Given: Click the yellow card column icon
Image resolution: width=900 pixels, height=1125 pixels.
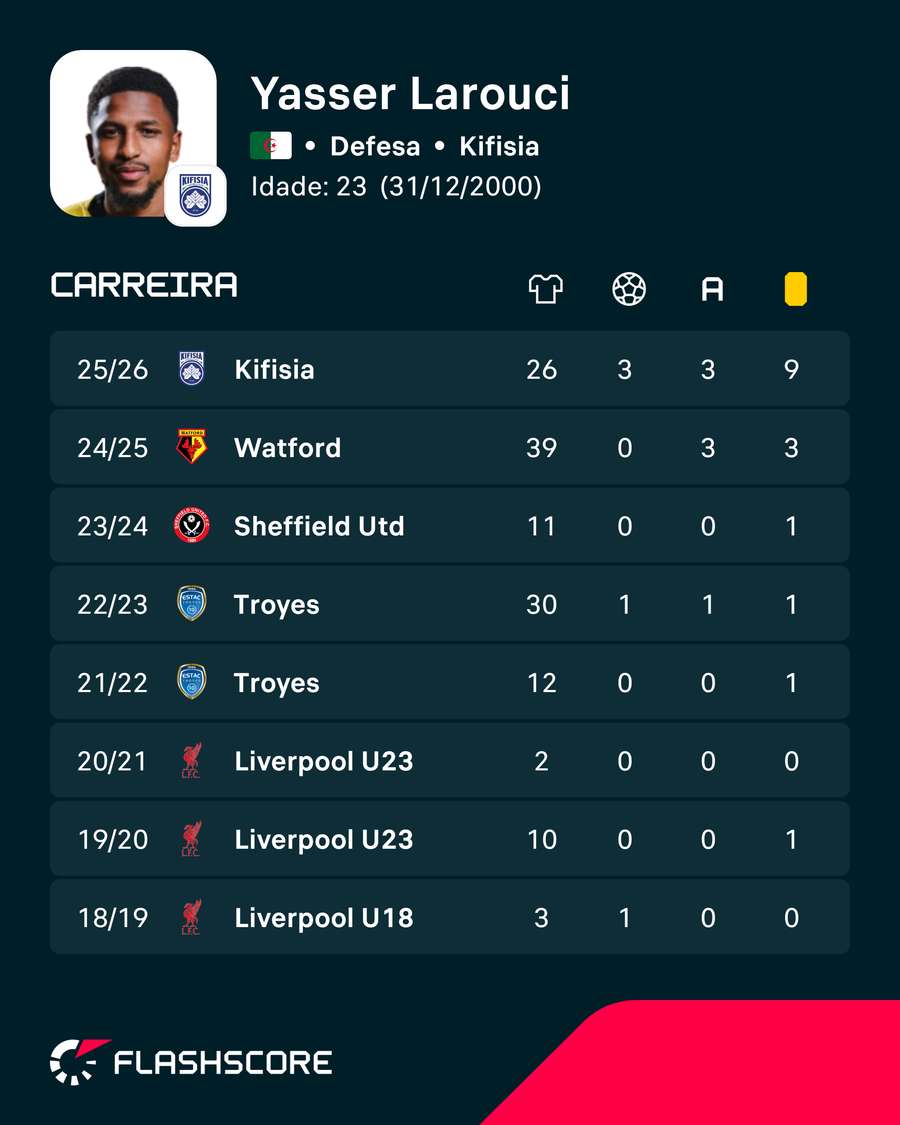Looking at the screenshot, I should tap(795, 289).
